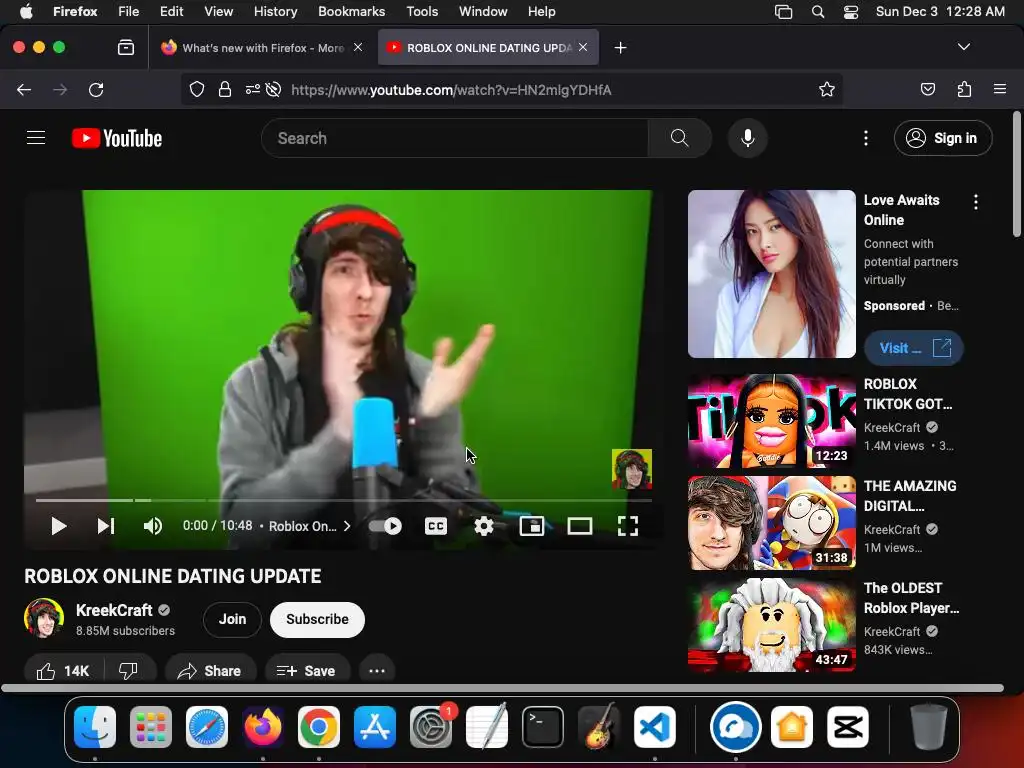This screenshot has height=768, width=1024.
Task: Click the Sign in button
Action: 943,138
